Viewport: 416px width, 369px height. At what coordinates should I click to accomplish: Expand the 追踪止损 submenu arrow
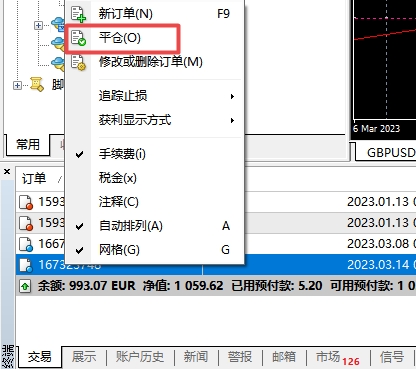232,96
